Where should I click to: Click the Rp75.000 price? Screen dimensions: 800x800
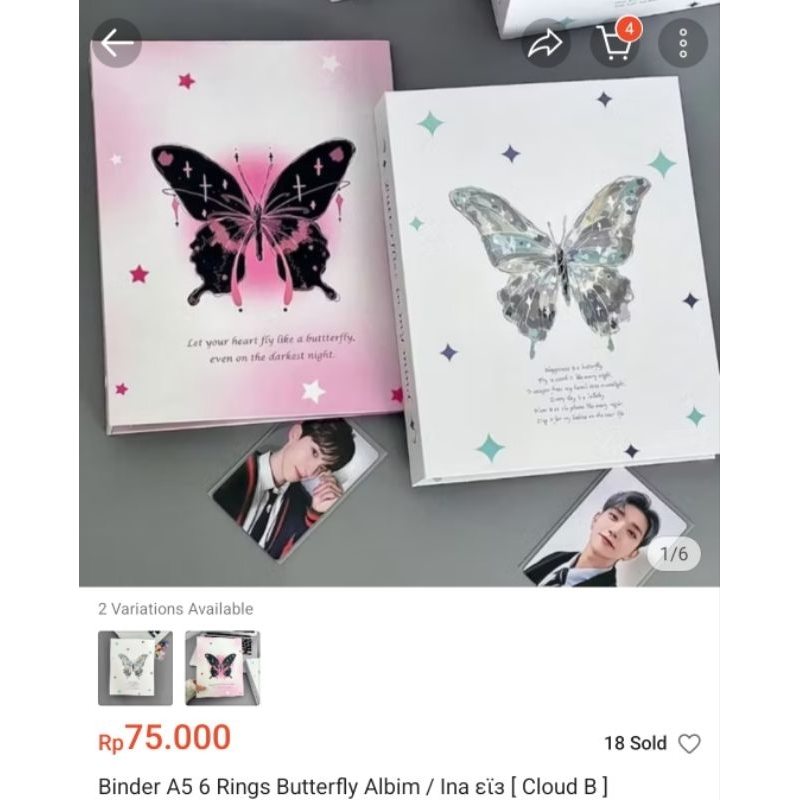(164, 738)
